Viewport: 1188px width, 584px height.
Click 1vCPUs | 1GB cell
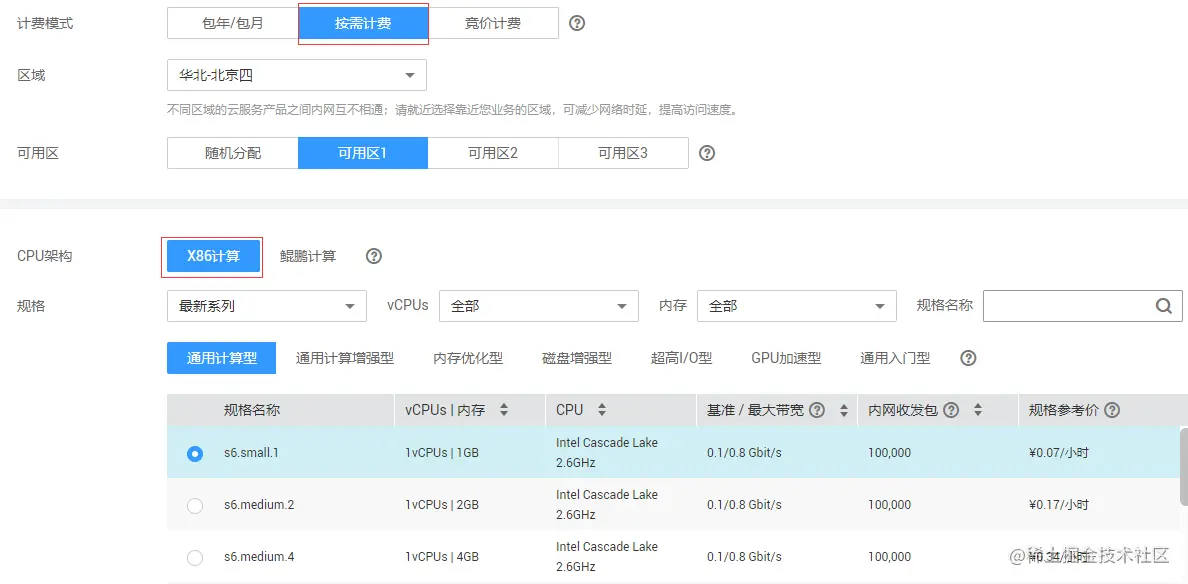tap(442, 453)
